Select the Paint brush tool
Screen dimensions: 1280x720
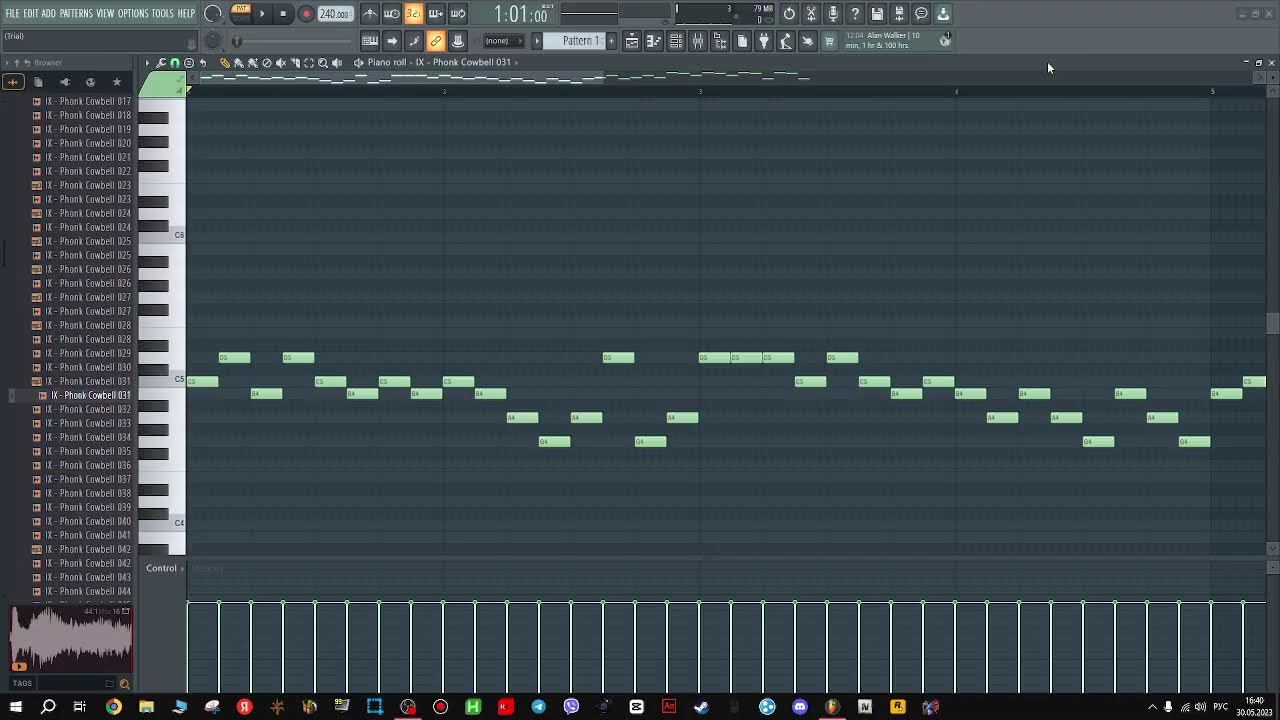click(x=239, y=63)
